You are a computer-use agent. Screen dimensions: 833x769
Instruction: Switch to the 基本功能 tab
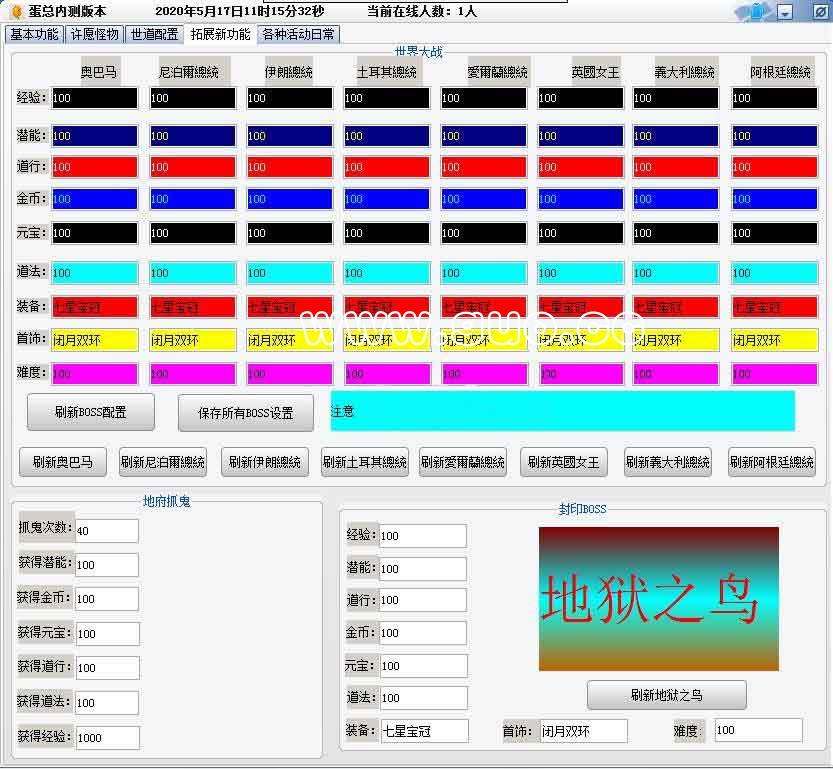(x=34, y=33)
